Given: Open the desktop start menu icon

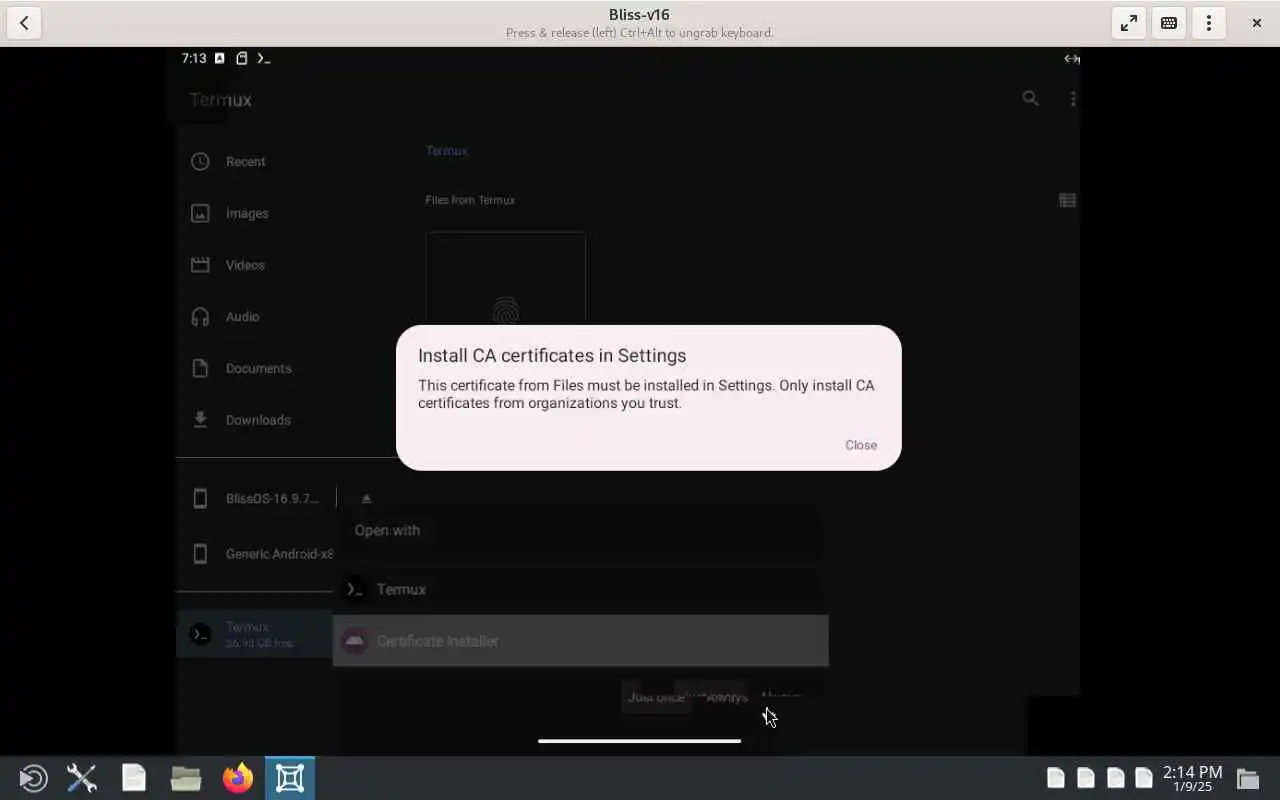Looking at the screenshot, I should [x=33, y=778].
